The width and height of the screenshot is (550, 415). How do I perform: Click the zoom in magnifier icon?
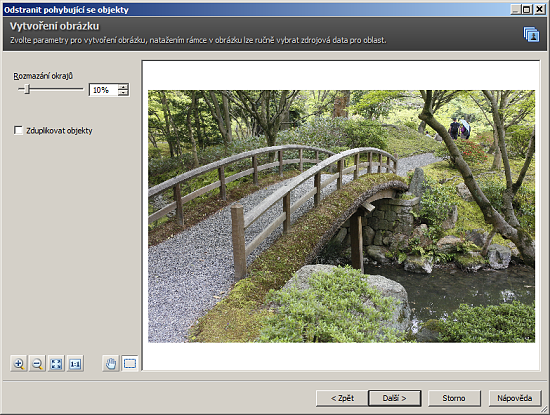[19, 363]
